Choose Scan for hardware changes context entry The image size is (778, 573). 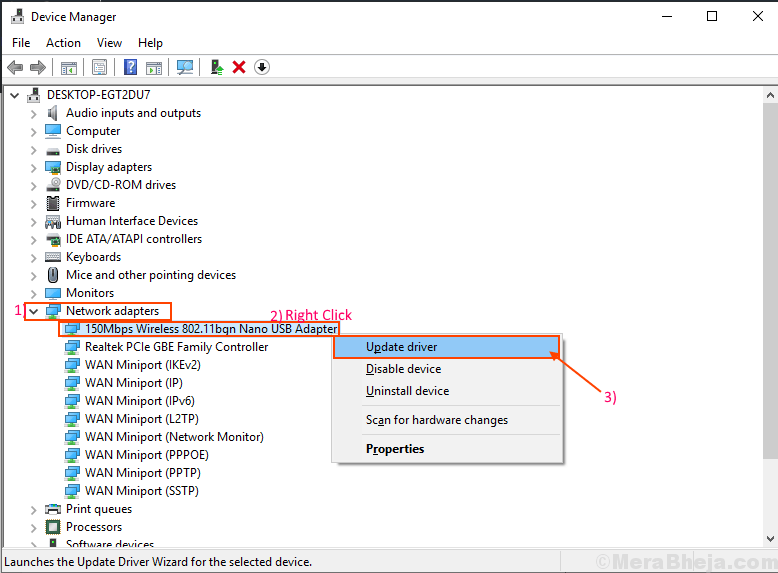[447, 420]
